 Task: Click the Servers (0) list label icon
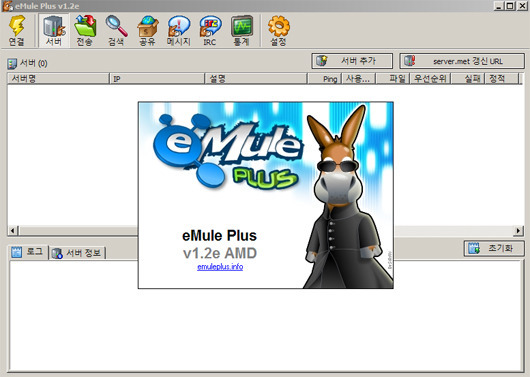(12, 63)
